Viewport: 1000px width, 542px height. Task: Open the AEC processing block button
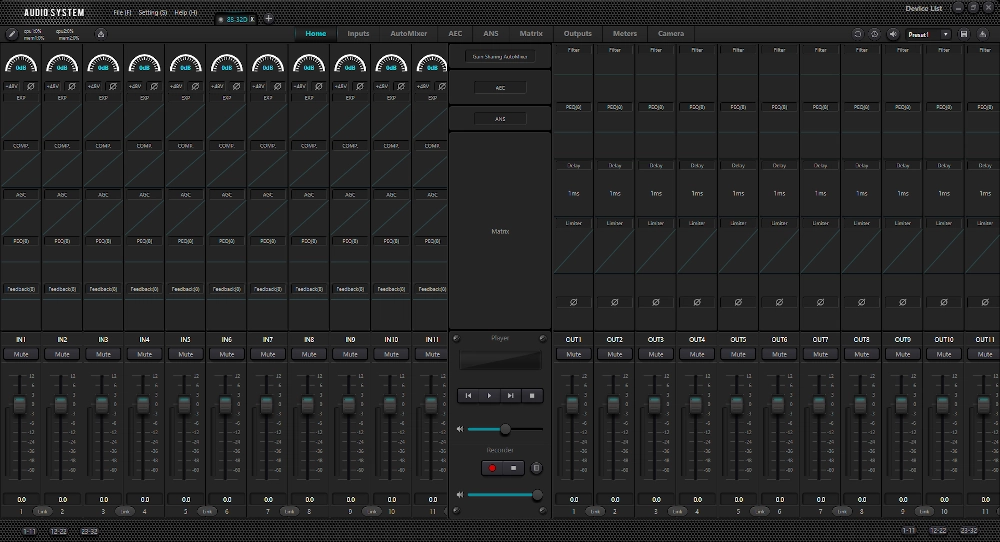(x=500, y=88)
